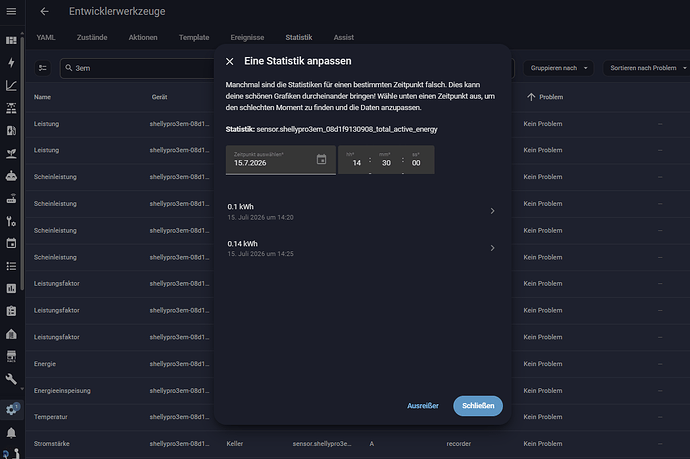This screenshot has width=690, height=459.
Task: Open the calendar sidebar icon
Action: (x=11, y=243)
